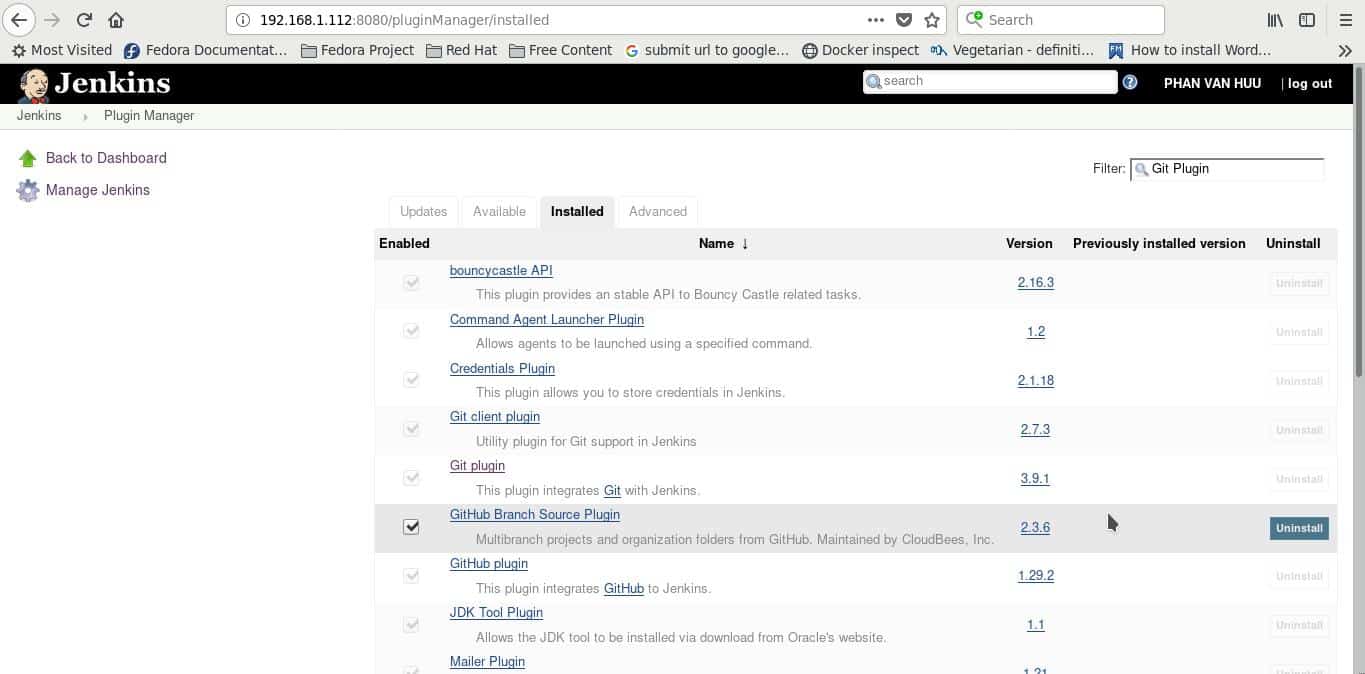Switch to the Updates tab

click(x=423, y=211)
